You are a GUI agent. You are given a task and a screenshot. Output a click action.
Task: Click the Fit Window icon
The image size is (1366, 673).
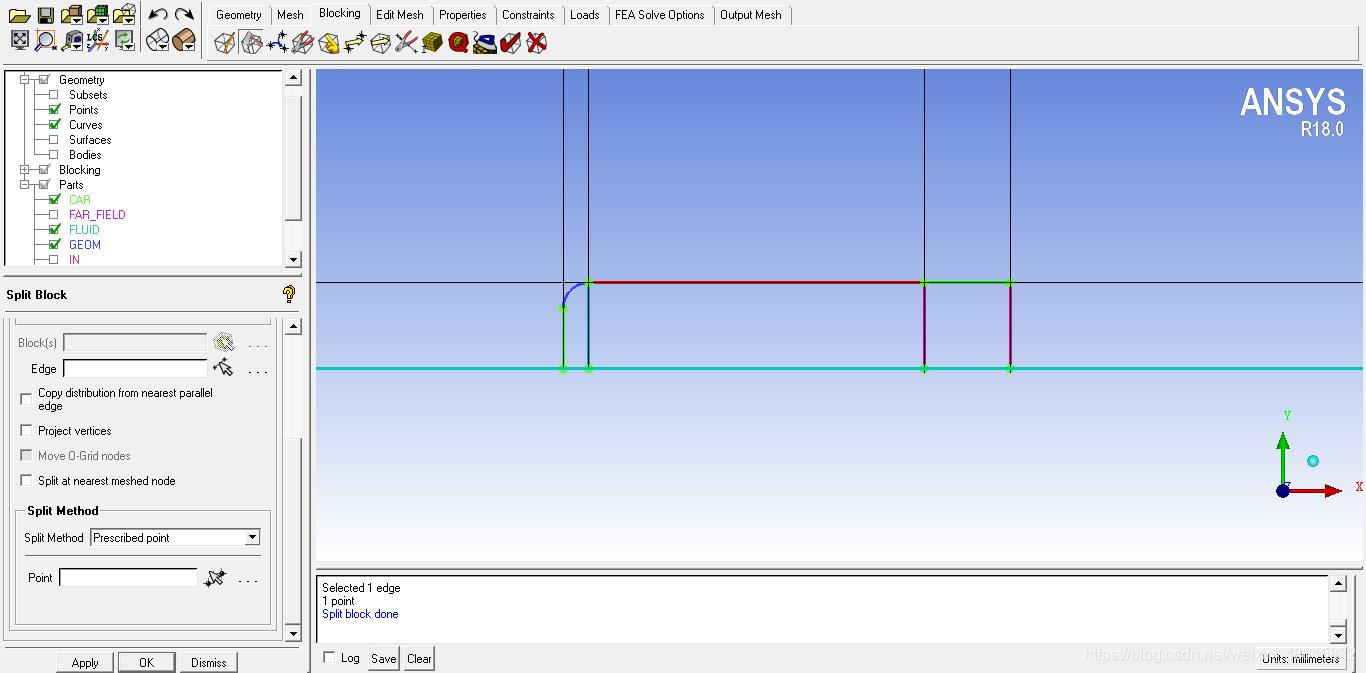point(19,40)
